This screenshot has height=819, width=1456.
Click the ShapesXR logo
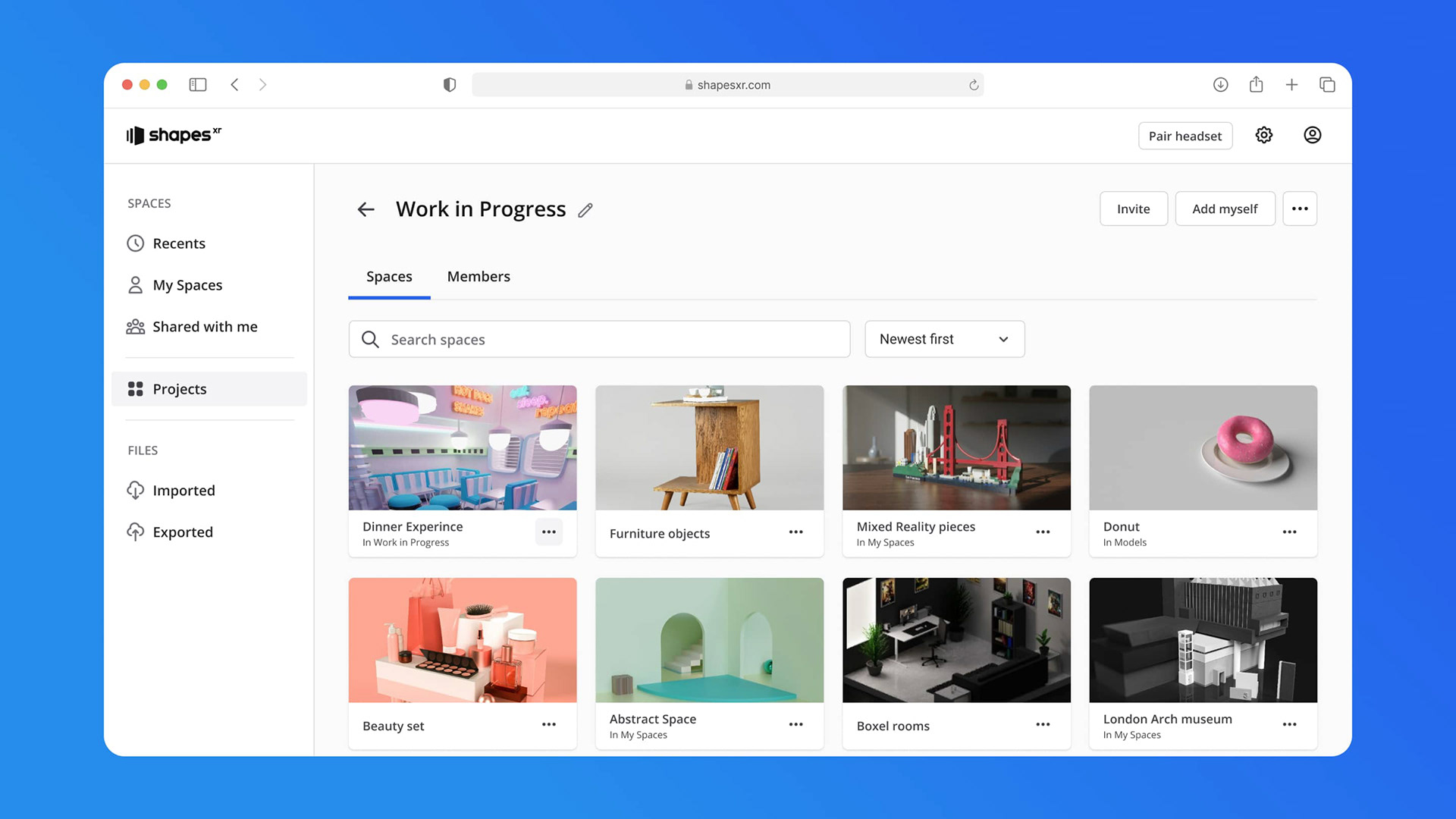click(174, 135)
